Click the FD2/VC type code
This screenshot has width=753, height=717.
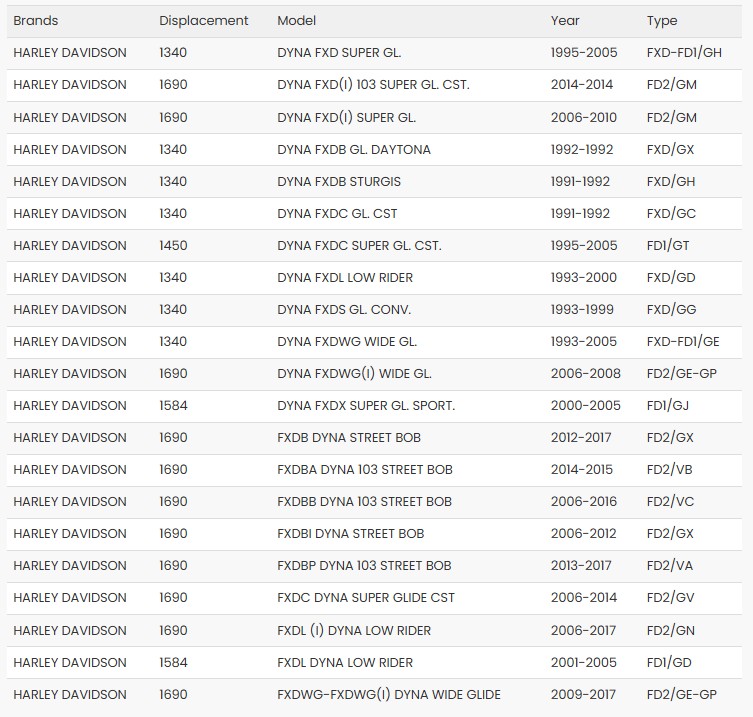pos(671,502)
